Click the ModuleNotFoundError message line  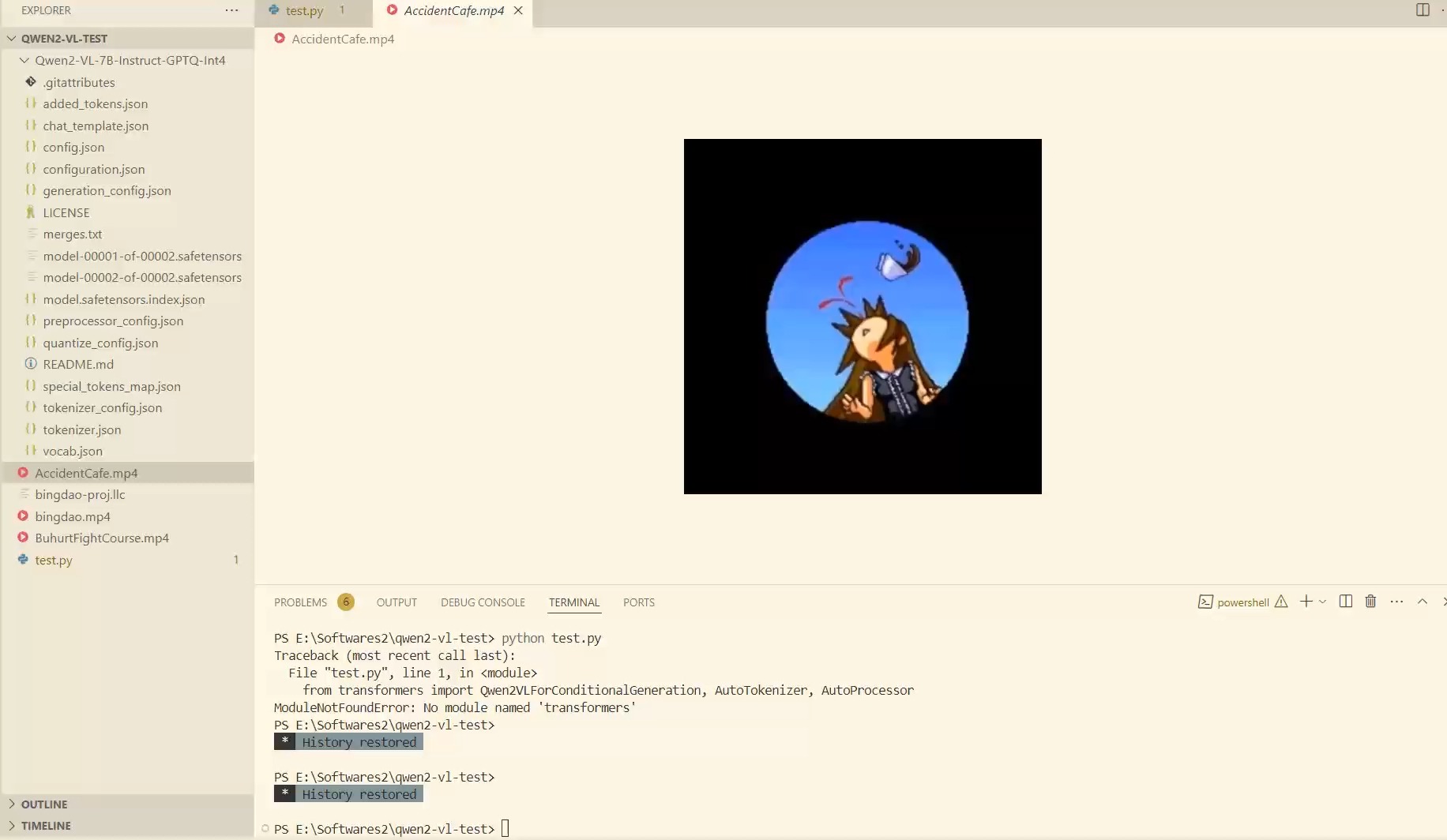455,707
